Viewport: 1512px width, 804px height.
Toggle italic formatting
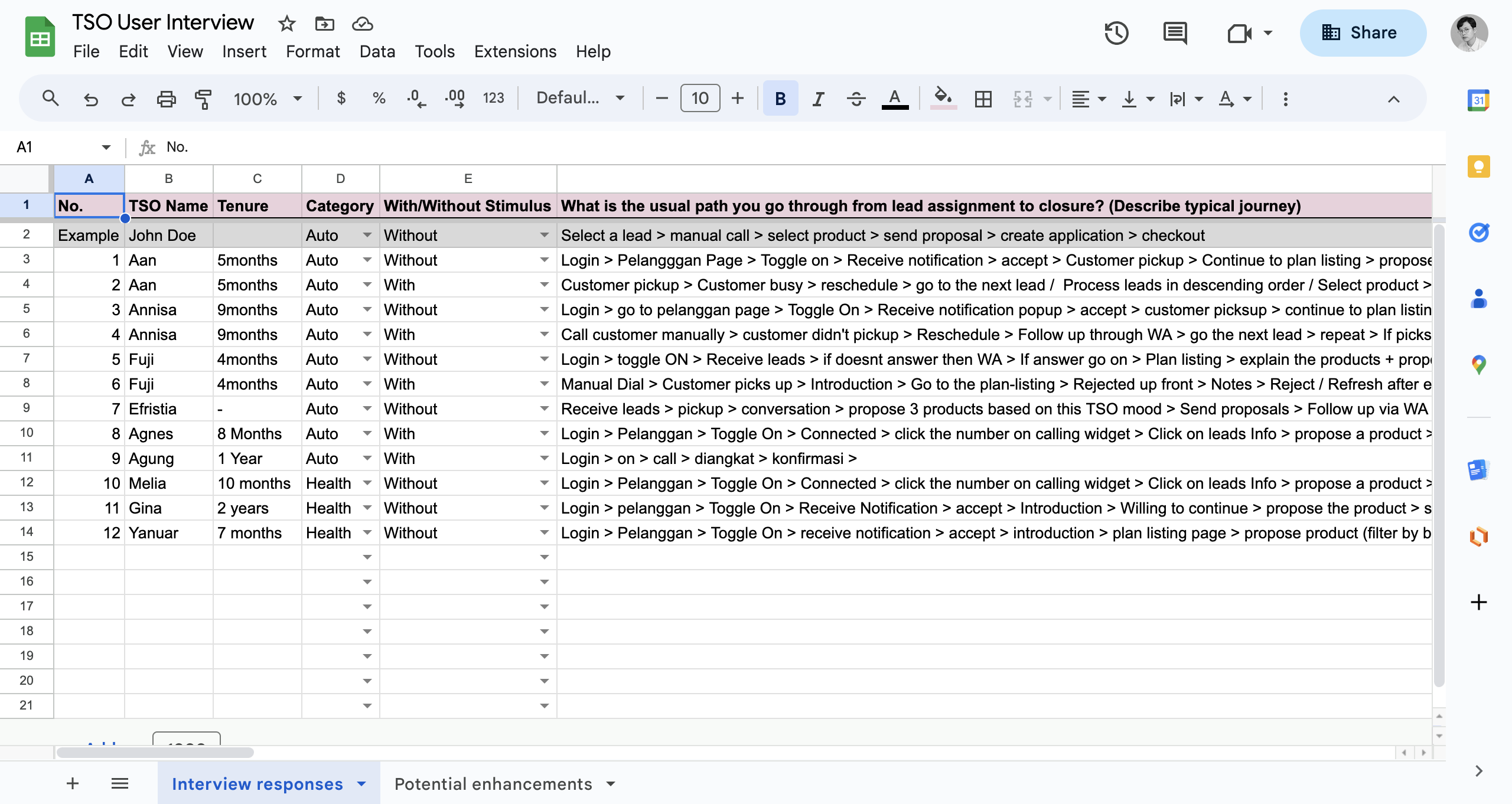pos(818,99)
